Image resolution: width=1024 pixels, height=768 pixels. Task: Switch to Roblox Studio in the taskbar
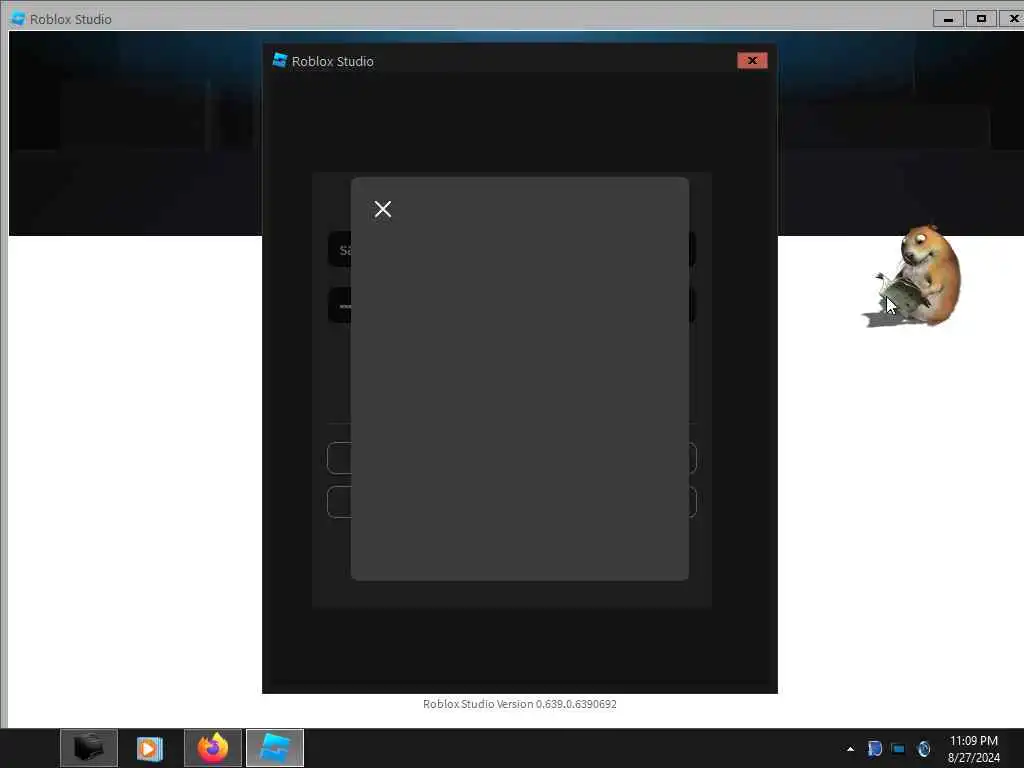coord(275,748)
